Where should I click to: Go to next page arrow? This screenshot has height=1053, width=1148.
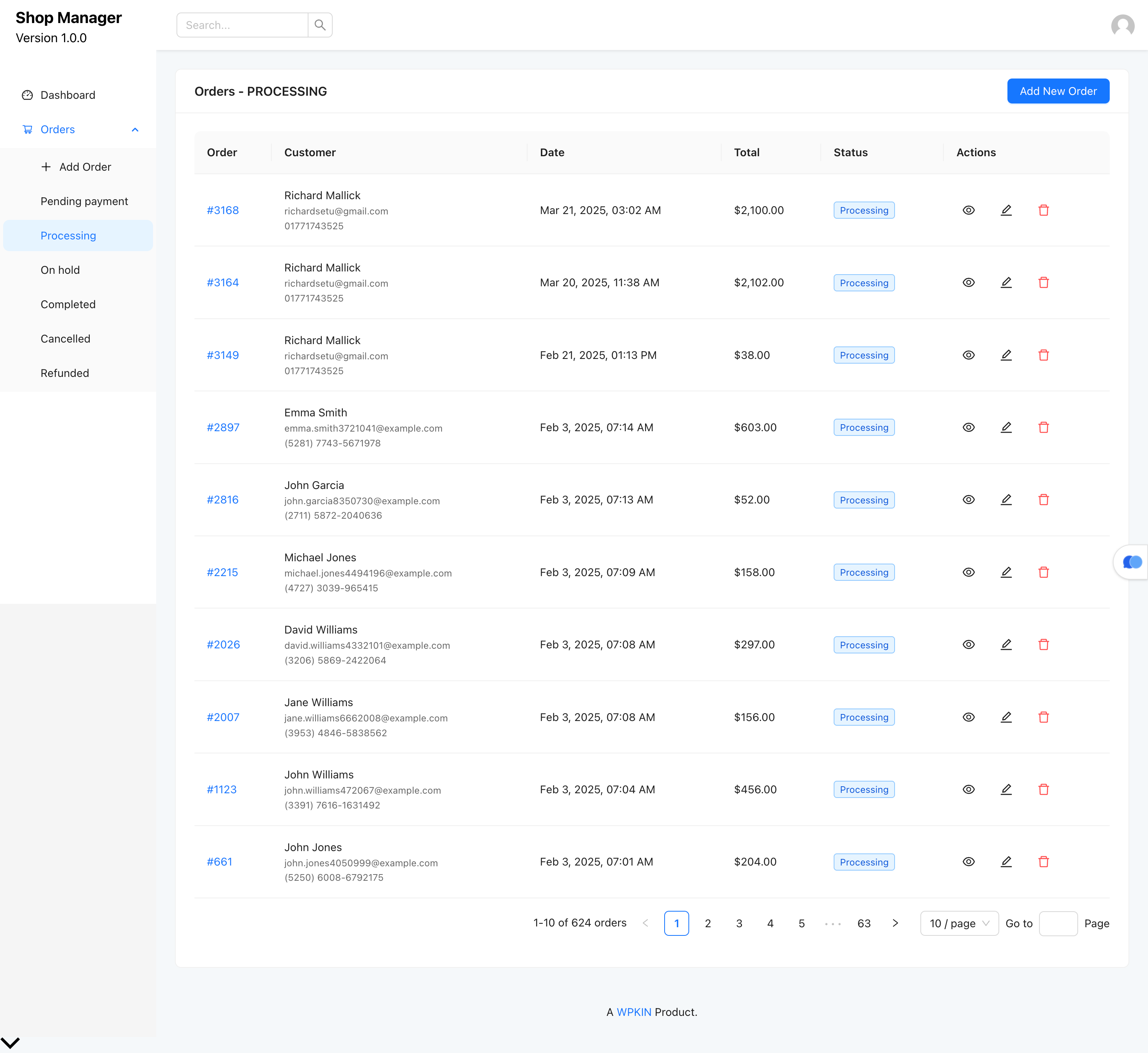pos(895,923)
